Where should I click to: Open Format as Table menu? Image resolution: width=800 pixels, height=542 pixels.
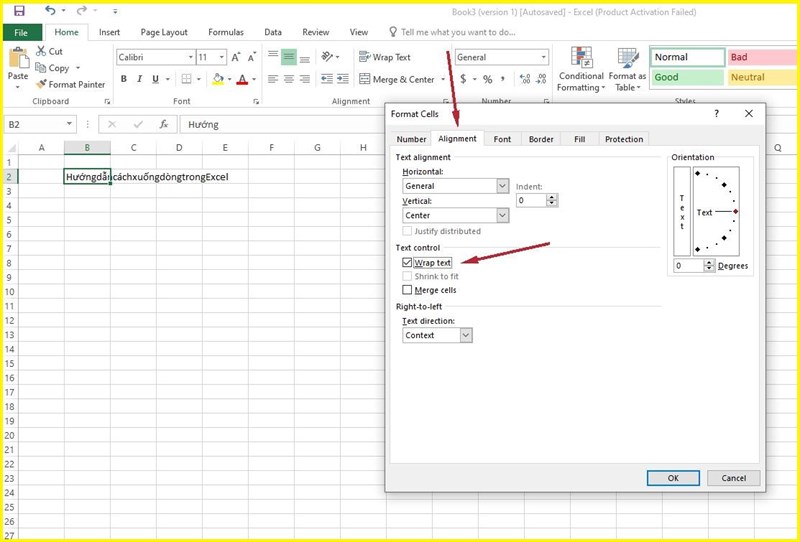(x=628, y=69)
